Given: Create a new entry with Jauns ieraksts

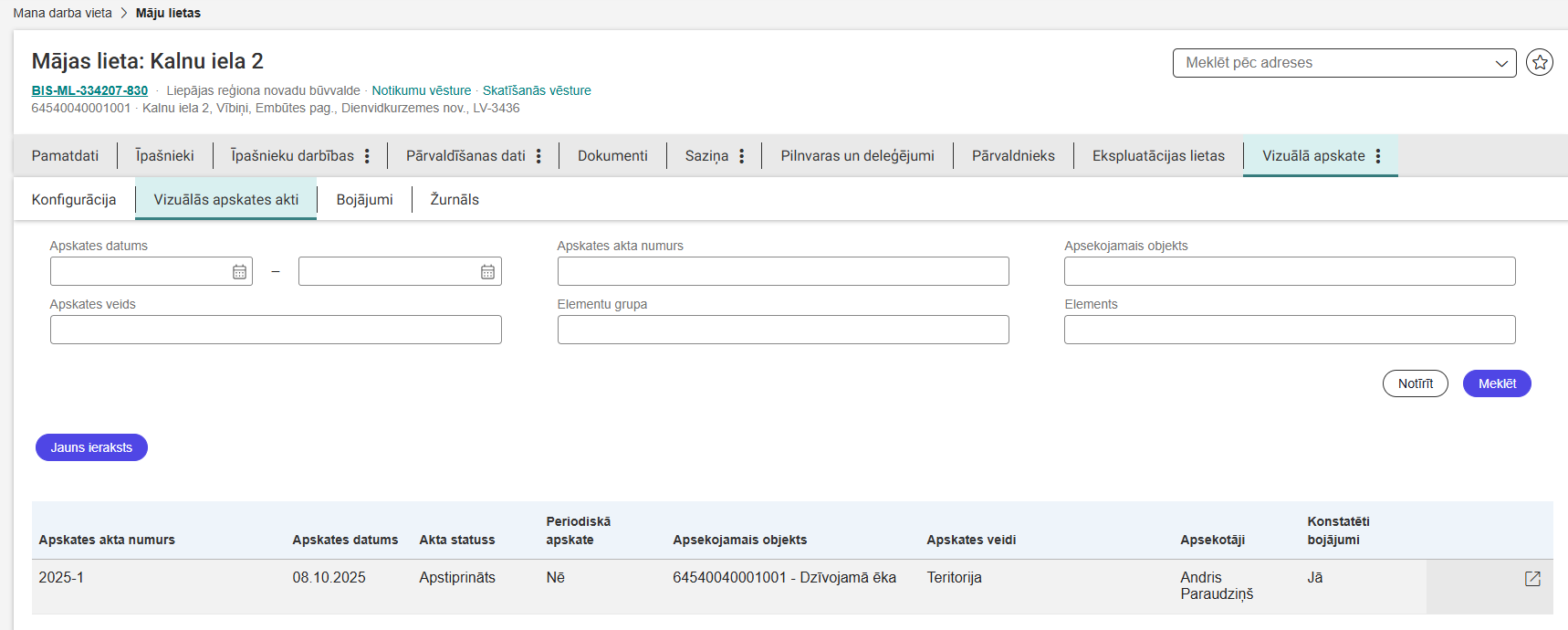Looking at the screenshot, I should (x=91, y=447).
